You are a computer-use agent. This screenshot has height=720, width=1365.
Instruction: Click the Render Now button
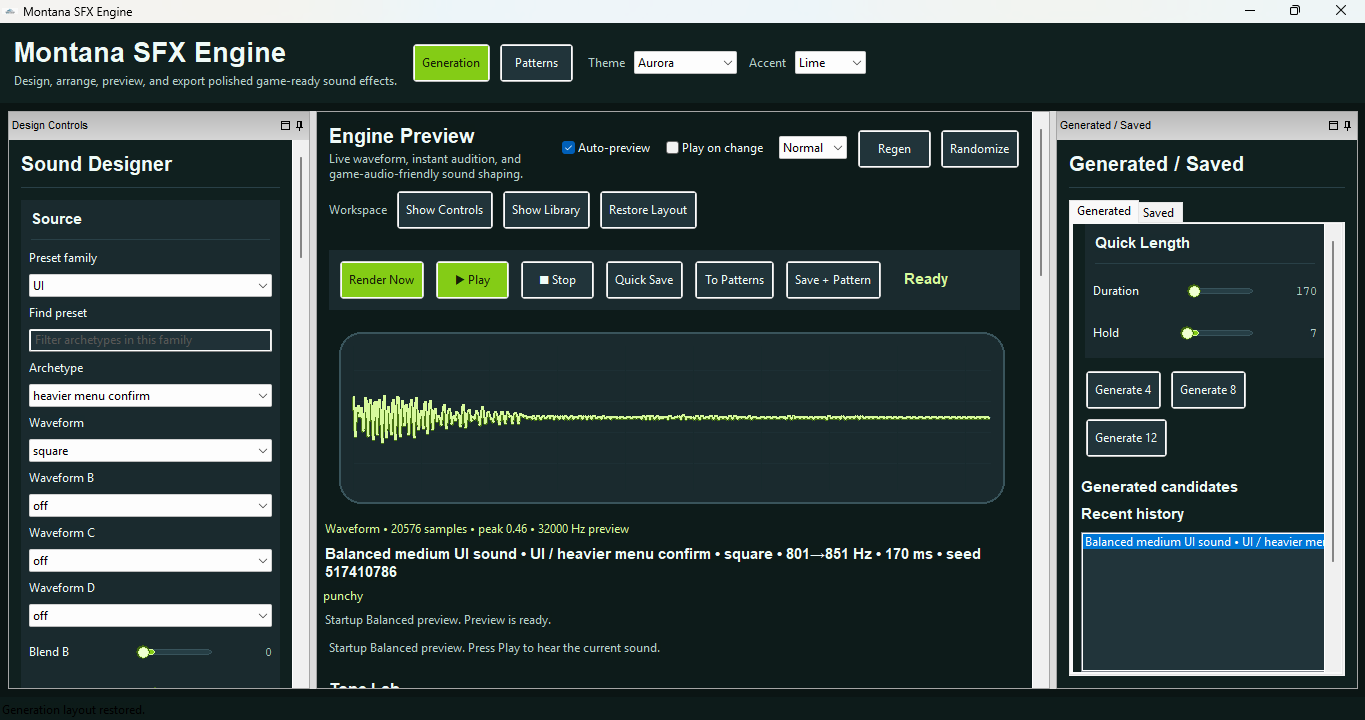tap(382, 280)
